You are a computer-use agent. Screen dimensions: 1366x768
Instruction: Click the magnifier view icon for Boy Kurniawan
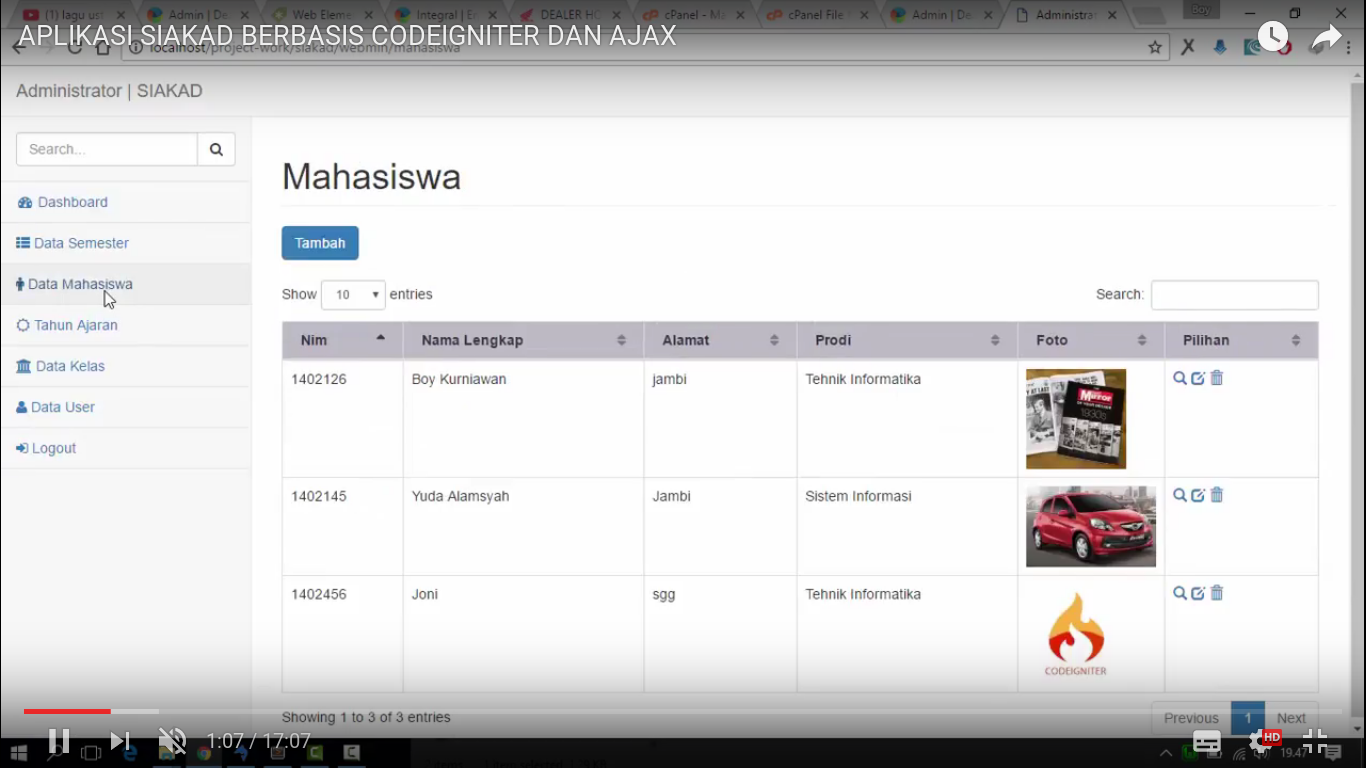[x=1180, y=378]
